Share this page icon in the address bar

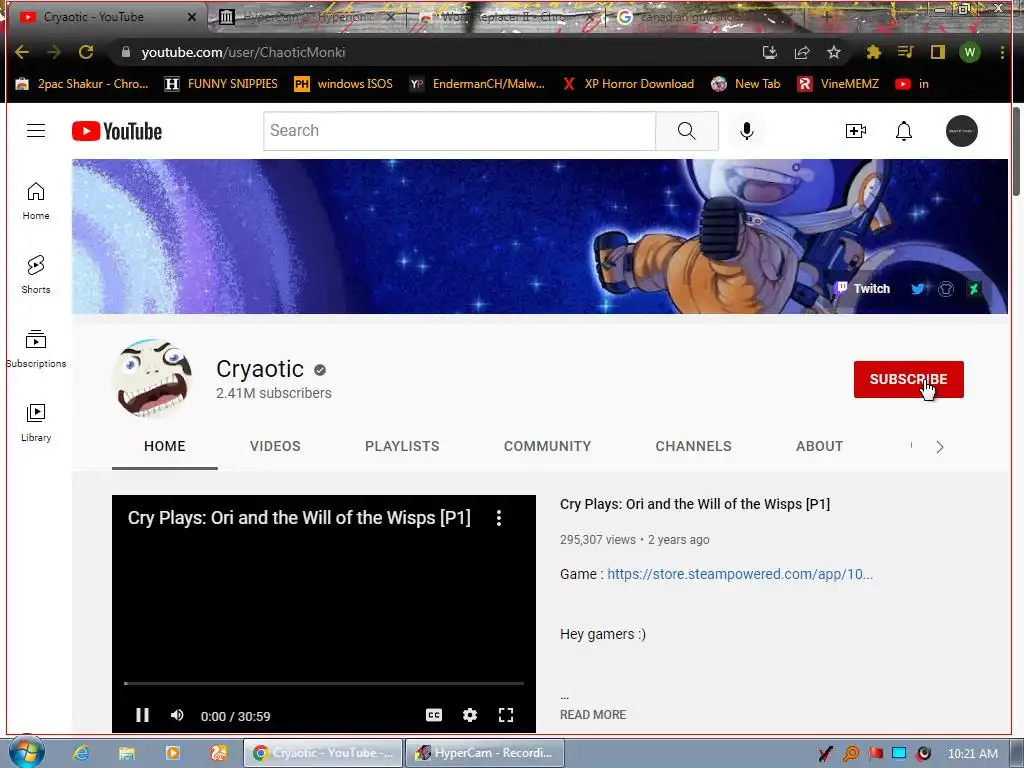pos(802,52)
